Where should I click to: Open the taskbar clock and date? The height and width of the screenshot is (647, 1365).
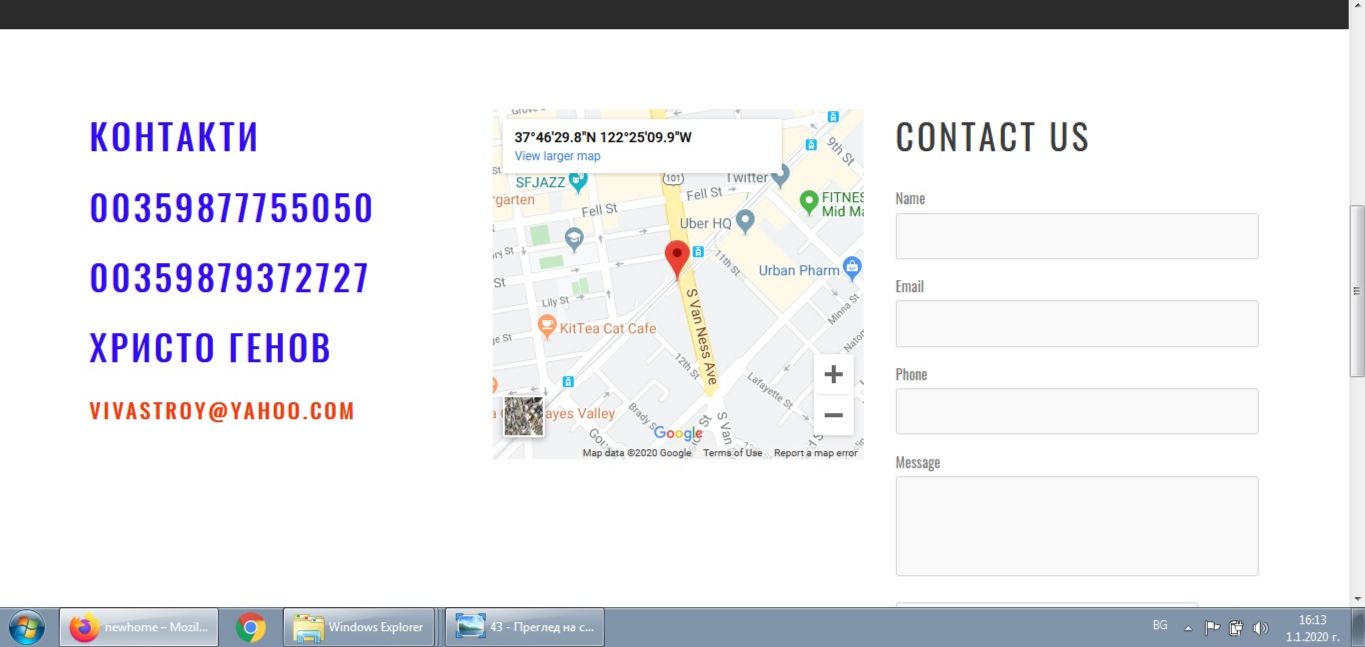[1313, 628]
